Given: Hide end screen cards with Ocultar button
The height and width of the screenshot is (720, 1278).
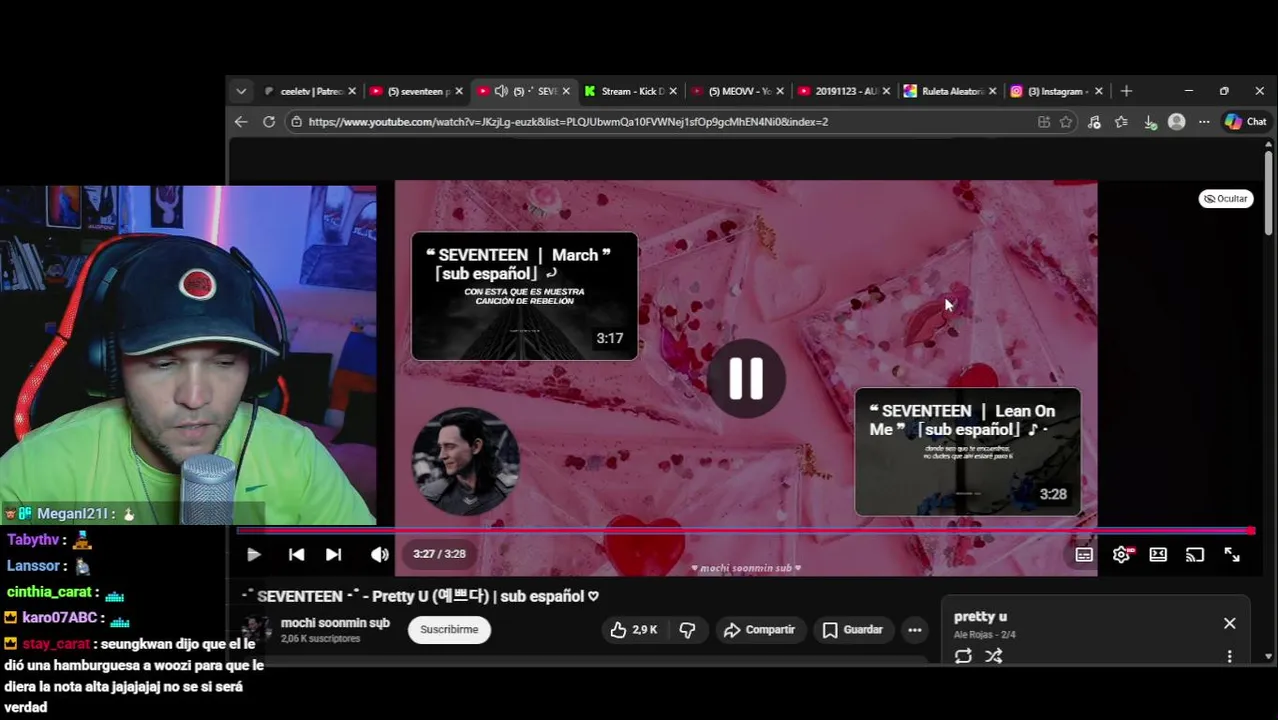Looking at the screenshot, I should tap(1226, 198).
